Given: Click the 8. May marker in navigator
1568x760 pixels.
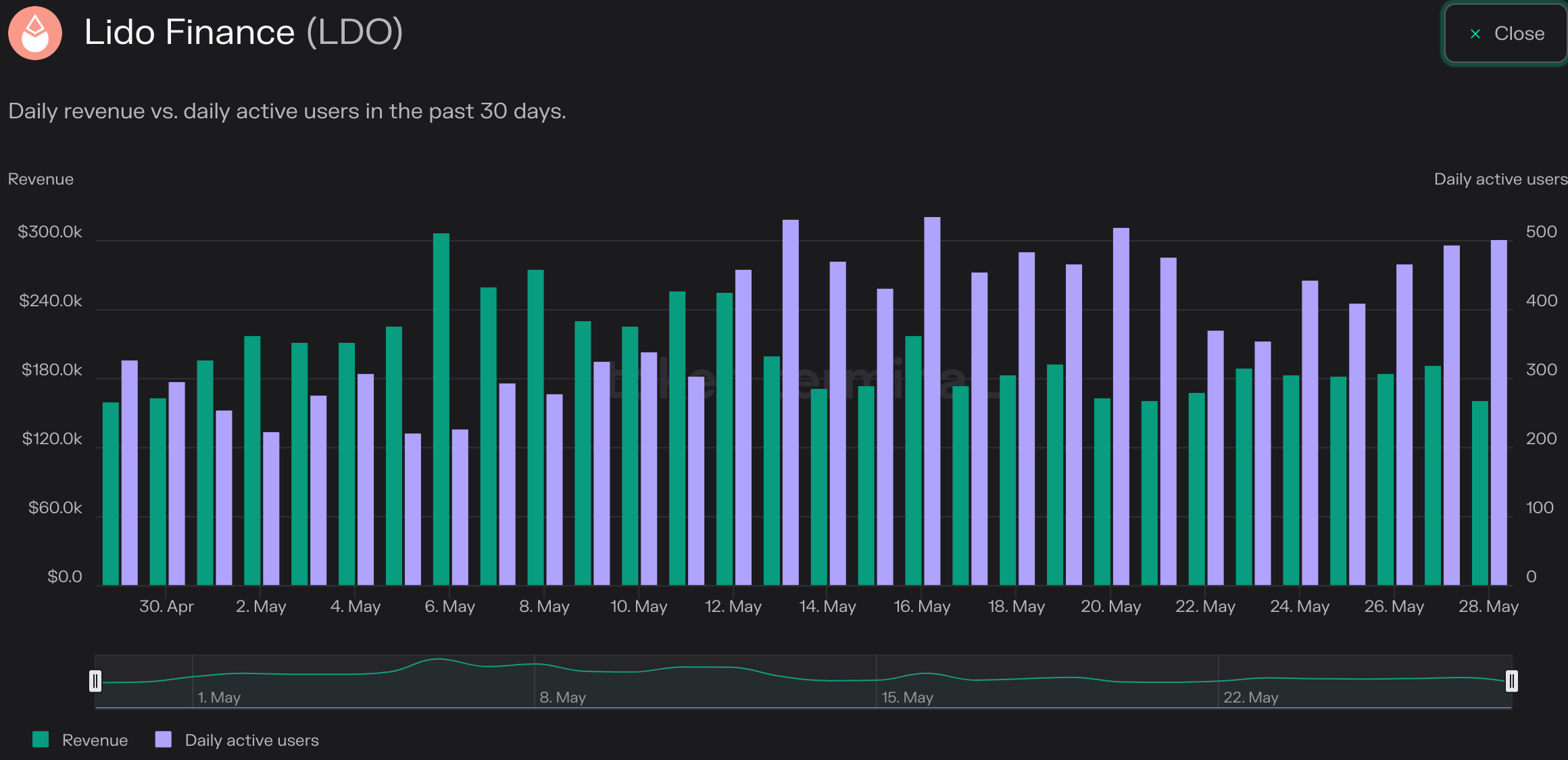Looking at the screenshot, I should pos(562,697).
